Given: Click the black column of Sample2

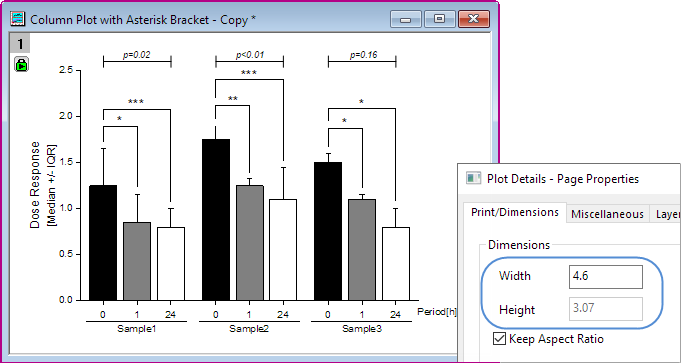Looking at the screenshot, I should coord(216,220).
